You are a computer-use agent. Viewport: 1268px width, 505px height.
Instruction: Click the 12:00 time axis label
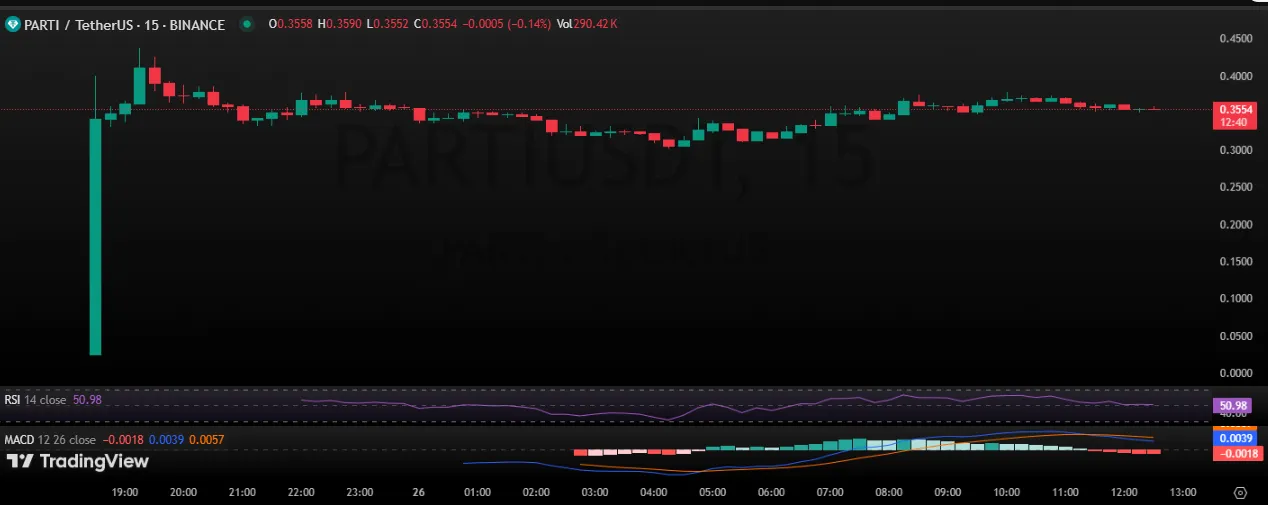1124,493
